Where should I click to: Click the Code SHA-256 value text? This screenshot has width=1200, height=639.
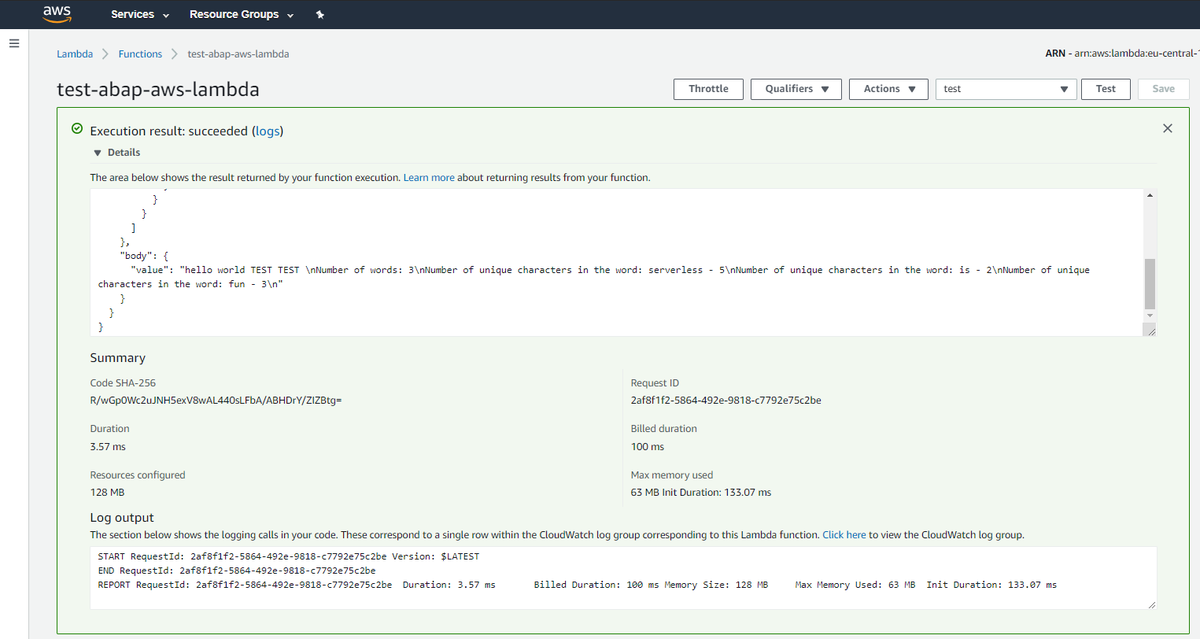pos(216,401)
